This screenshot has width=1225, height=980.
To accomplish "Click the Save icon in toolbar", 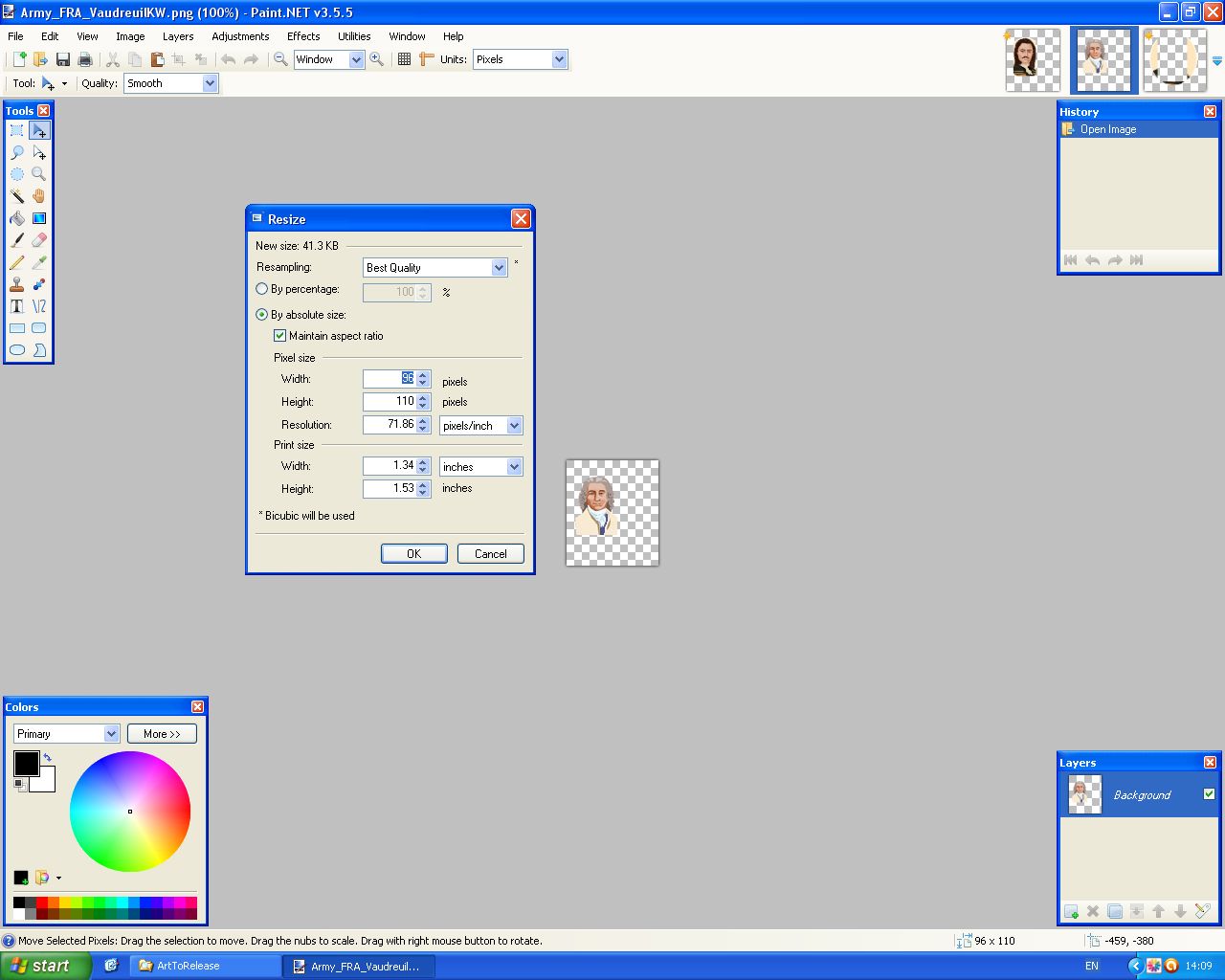I will (x=63, y=59).
